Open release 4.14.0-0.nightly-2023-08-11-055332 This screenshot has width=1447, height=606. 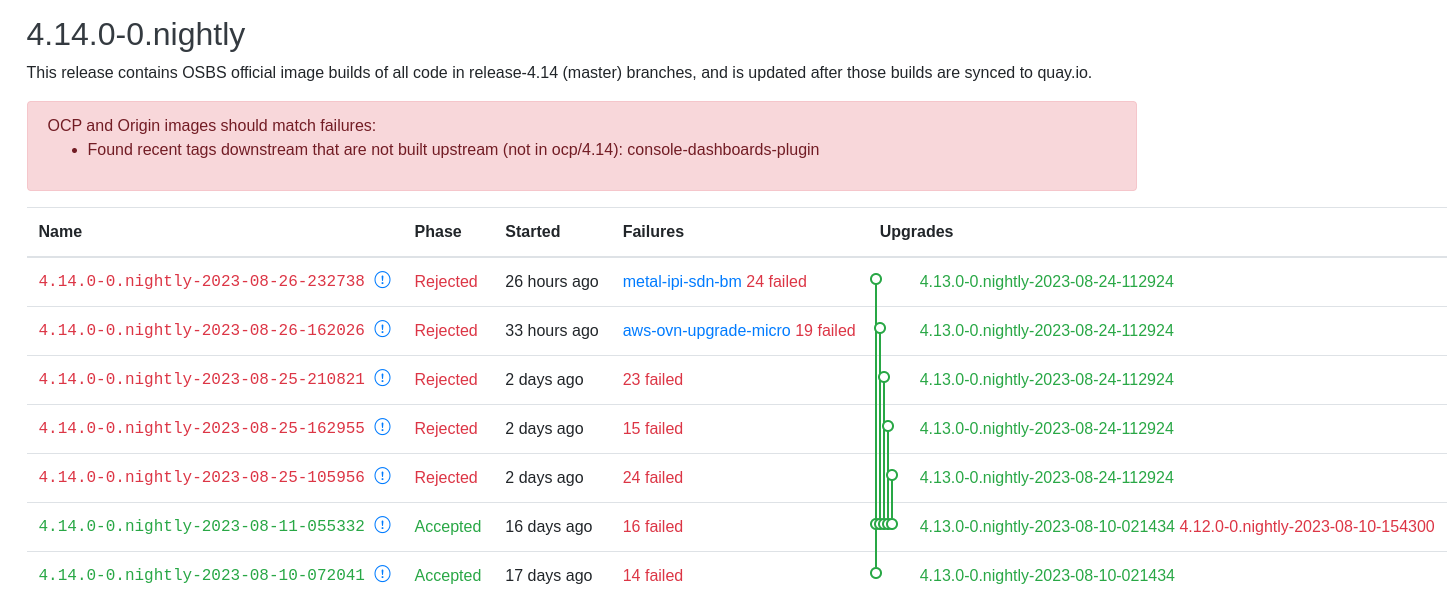pyautogui.click(x=201, y=527)
